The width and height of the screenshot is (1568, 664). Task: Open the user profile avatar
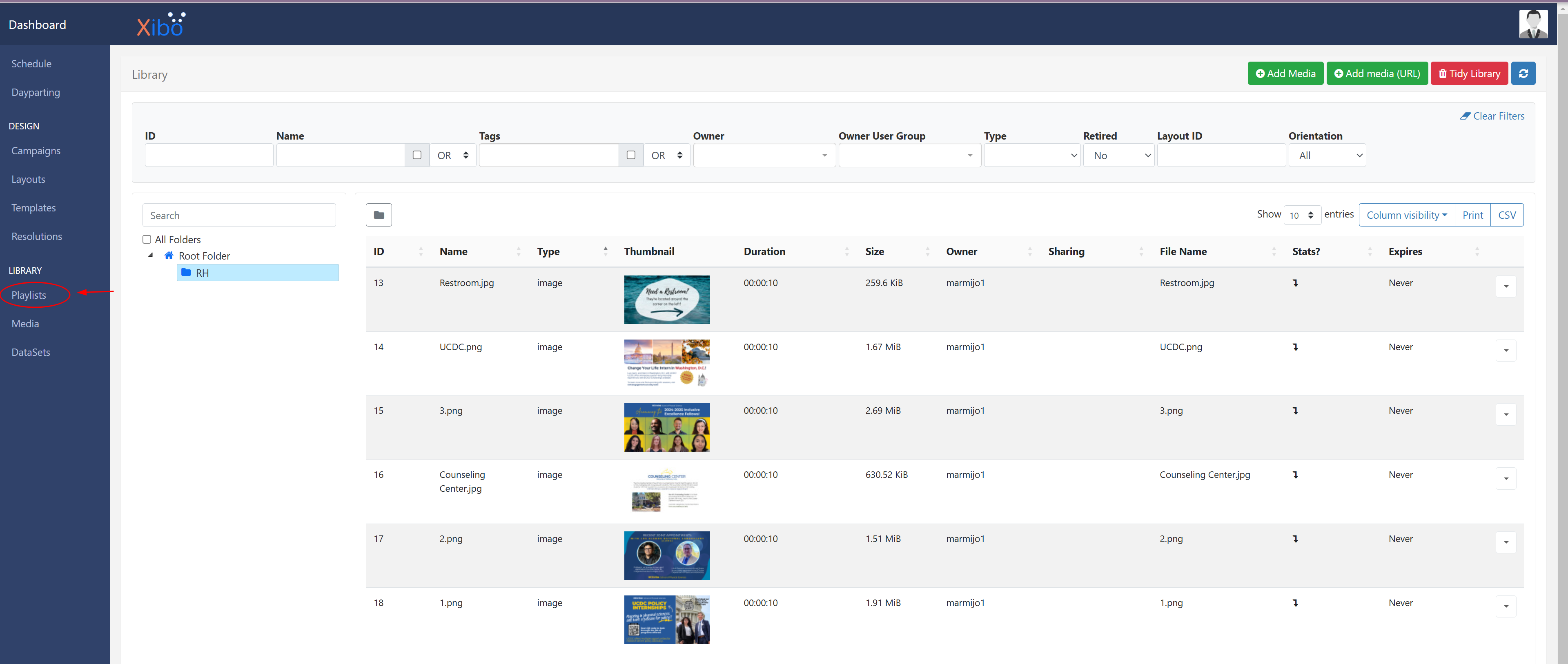point(1533,24)
